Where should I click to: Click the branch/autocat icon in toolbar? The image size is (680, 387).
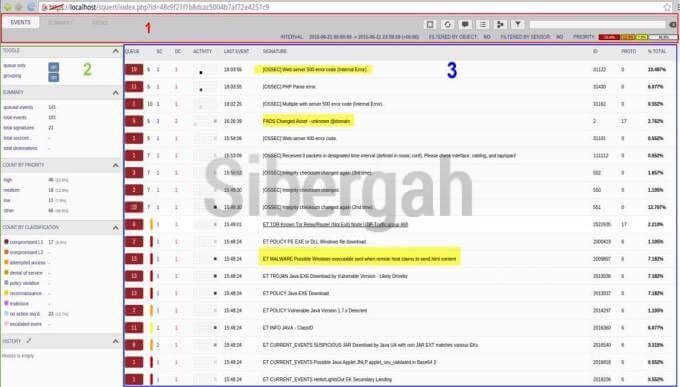click(500, 24)
